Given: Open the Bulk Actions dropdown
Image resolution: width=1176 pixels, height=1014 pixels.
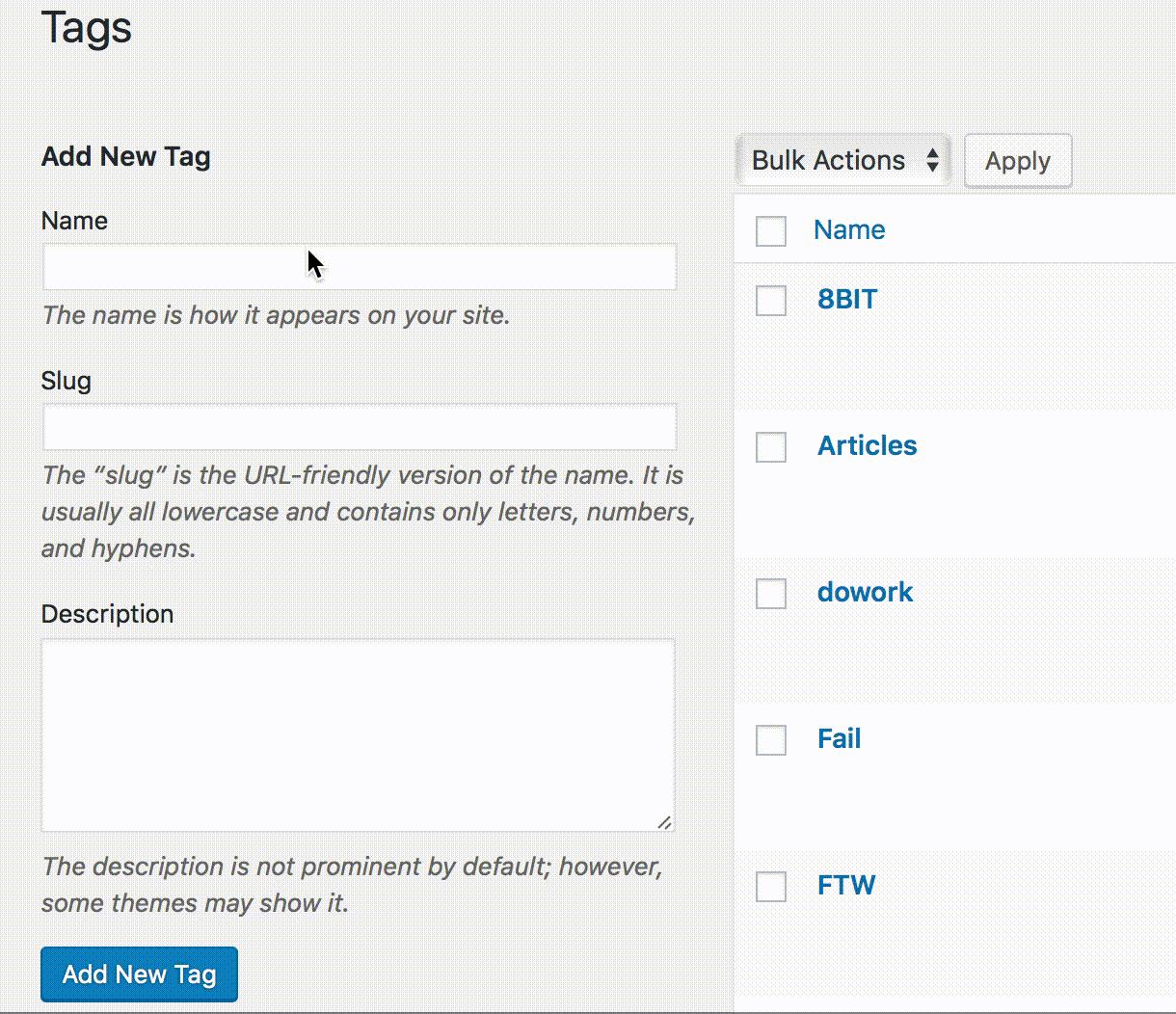Looking at the screenshot, I should pos(842,160).
